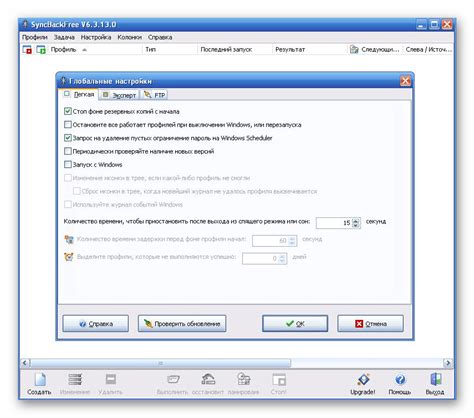Click the Upgrade! icon in bottom toolbar
This screenshot has height=418, width=474.
tap(363, 380)
